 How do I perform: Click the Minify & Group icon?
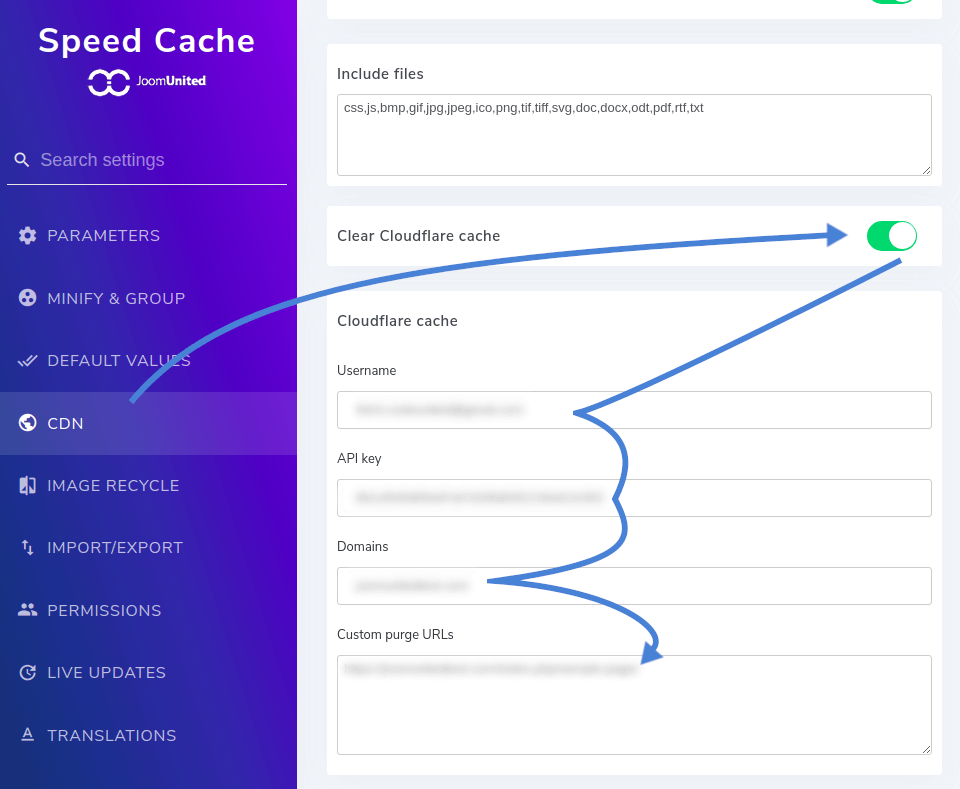coord(28,298)
